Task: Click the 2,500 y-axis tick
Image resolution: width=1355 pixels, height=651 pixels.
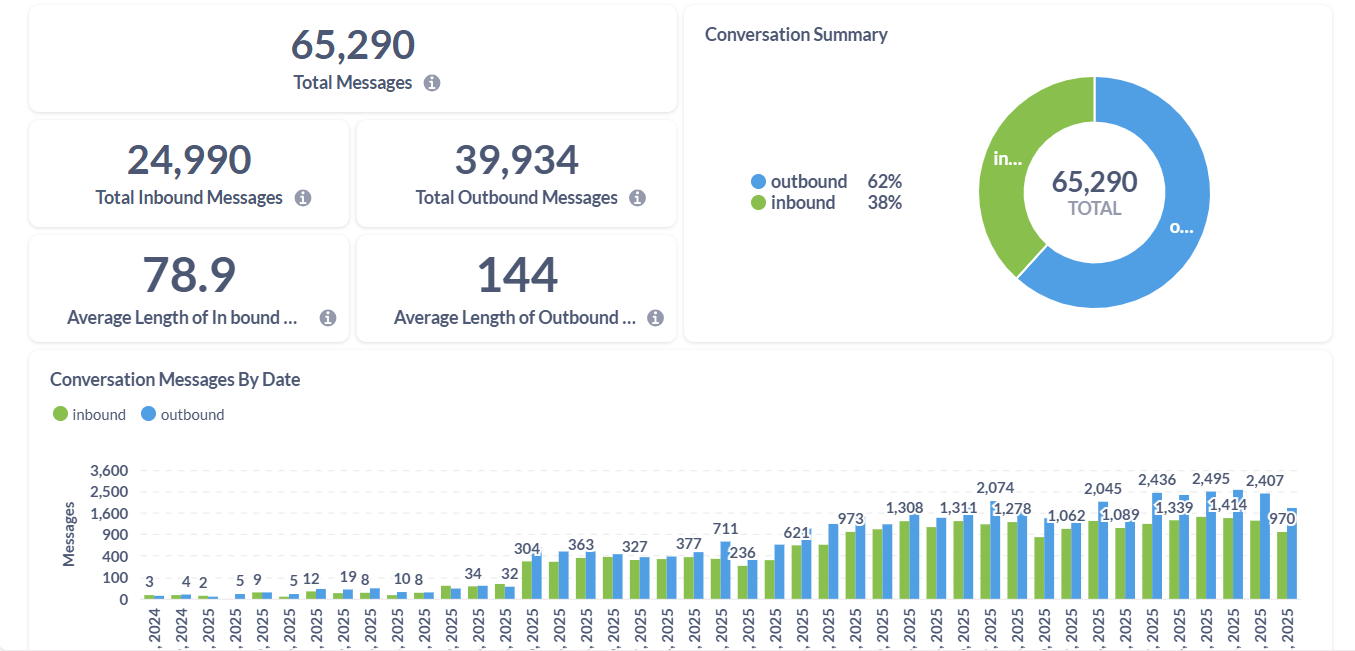Action: click(109, 491)
